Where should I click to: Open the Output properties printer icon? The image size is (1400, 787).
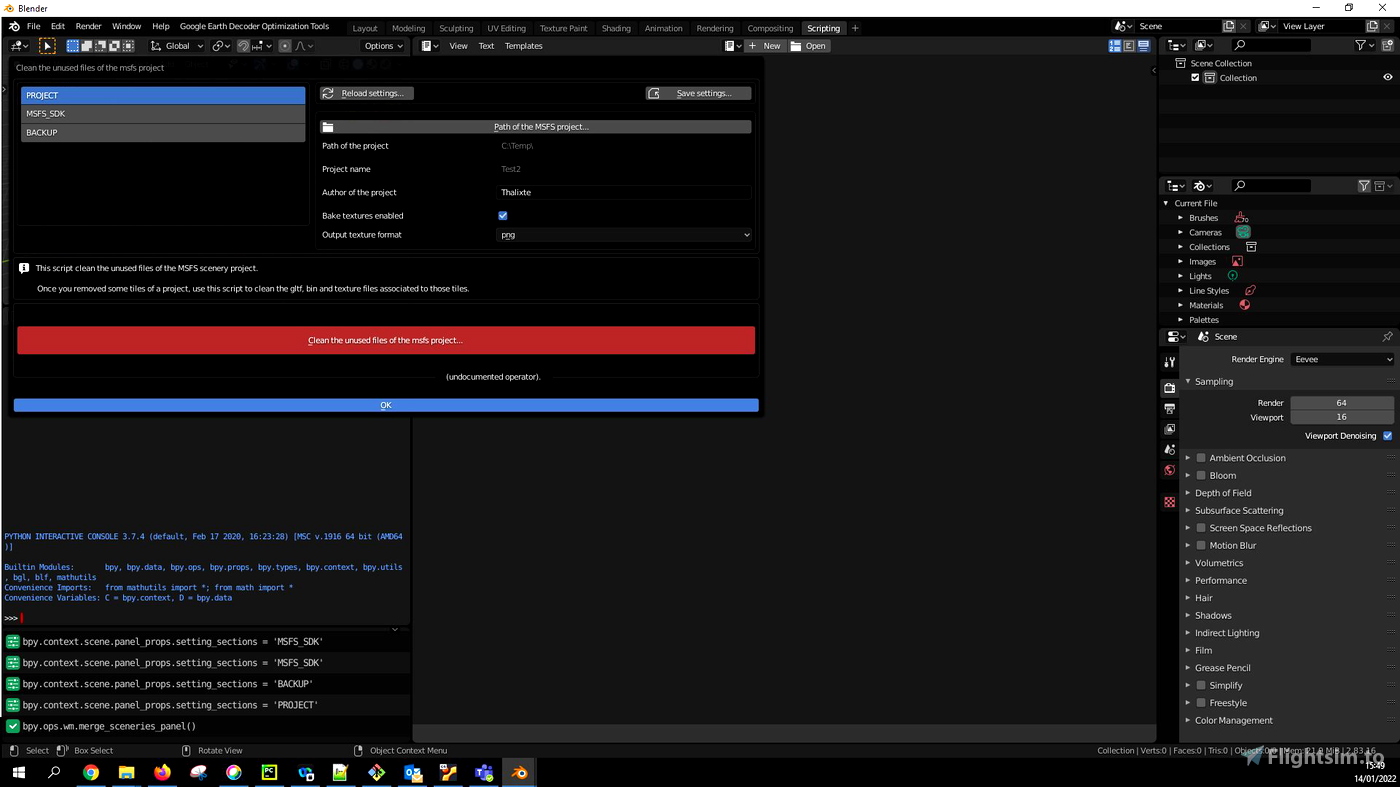click(x=1169, y=409)
